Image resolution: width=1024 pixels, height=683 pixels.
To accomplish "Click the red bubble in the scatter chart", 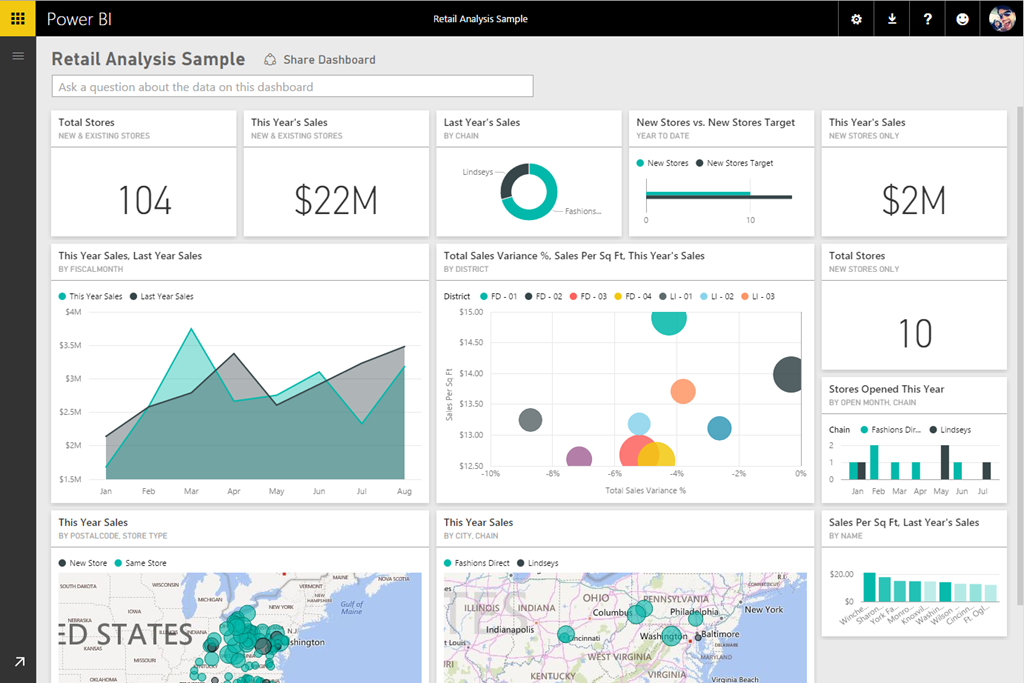I will coord(635,452).
